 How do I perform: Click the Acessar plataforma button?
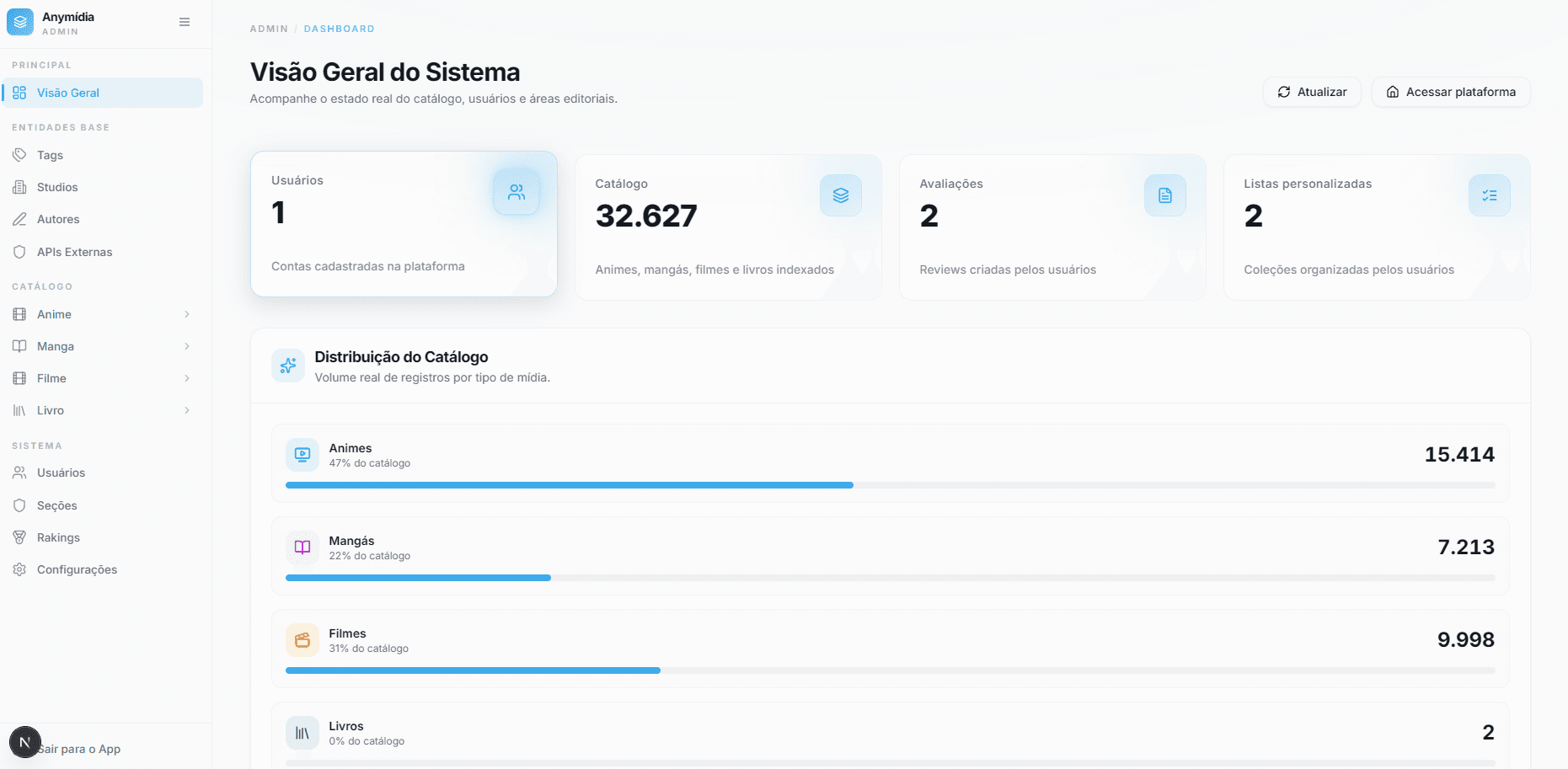(x=1451, y=92)
